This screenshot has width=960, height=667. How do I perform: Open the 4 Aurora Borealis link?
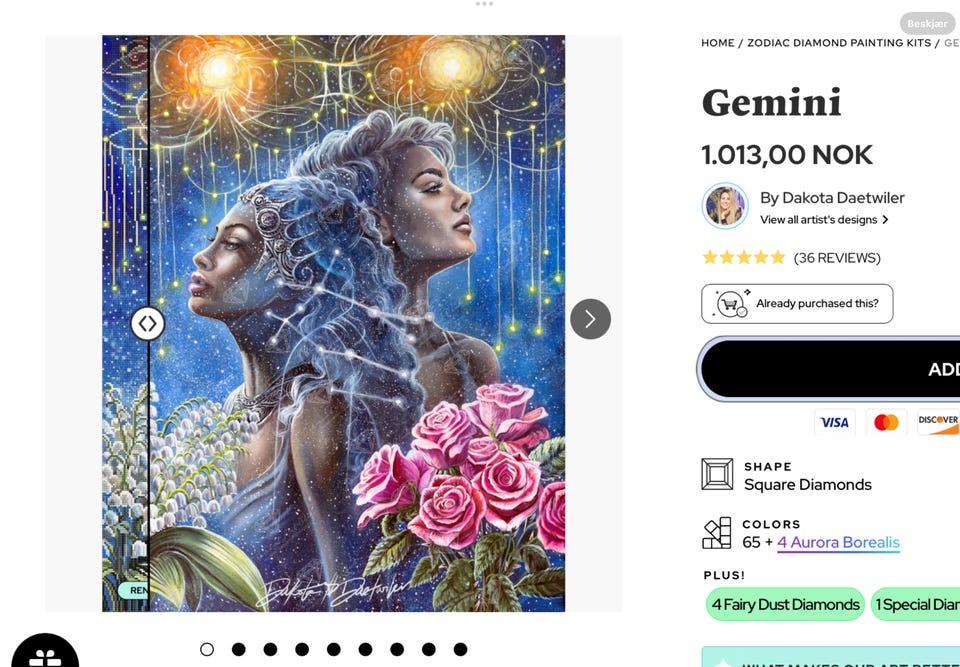(x=838, y=543)
